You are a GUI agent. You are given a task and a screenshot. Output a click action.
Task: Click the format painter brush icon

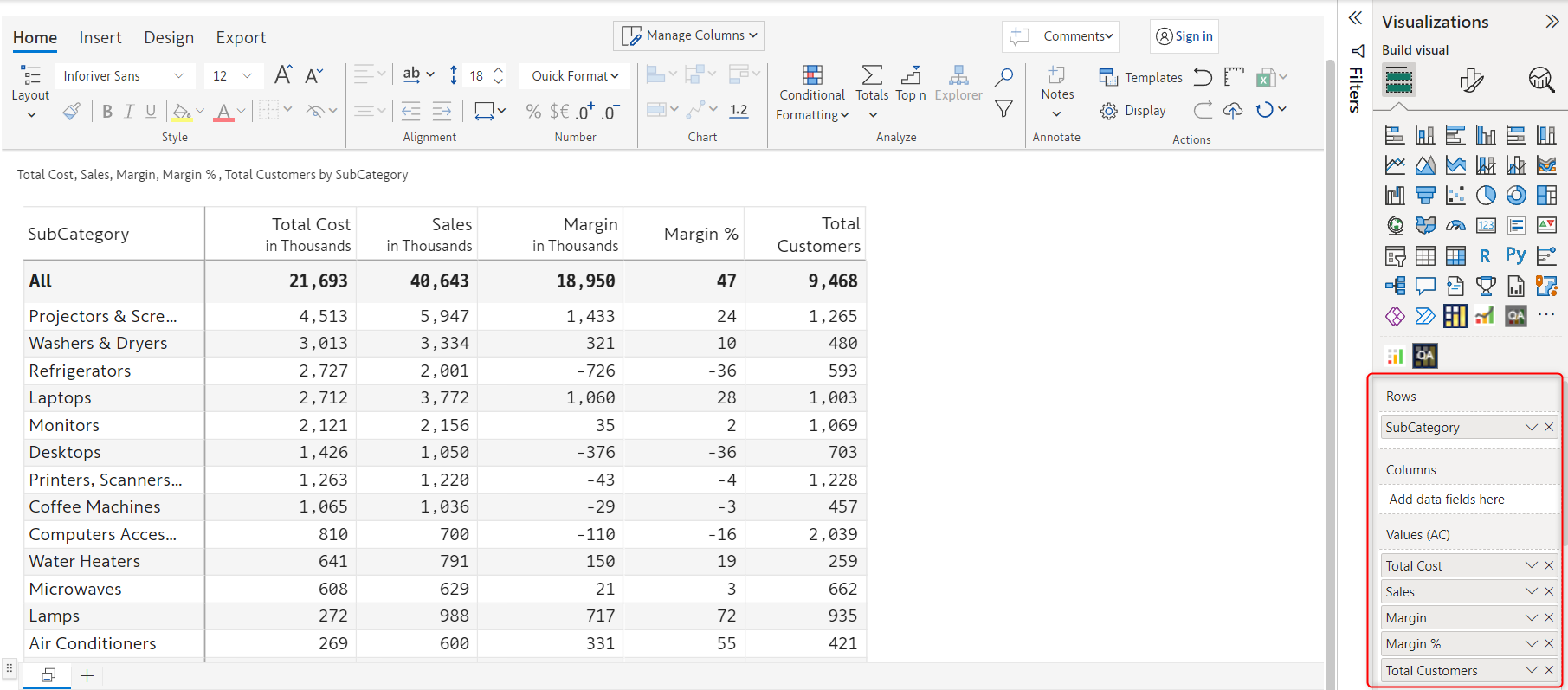click(72, 111)
